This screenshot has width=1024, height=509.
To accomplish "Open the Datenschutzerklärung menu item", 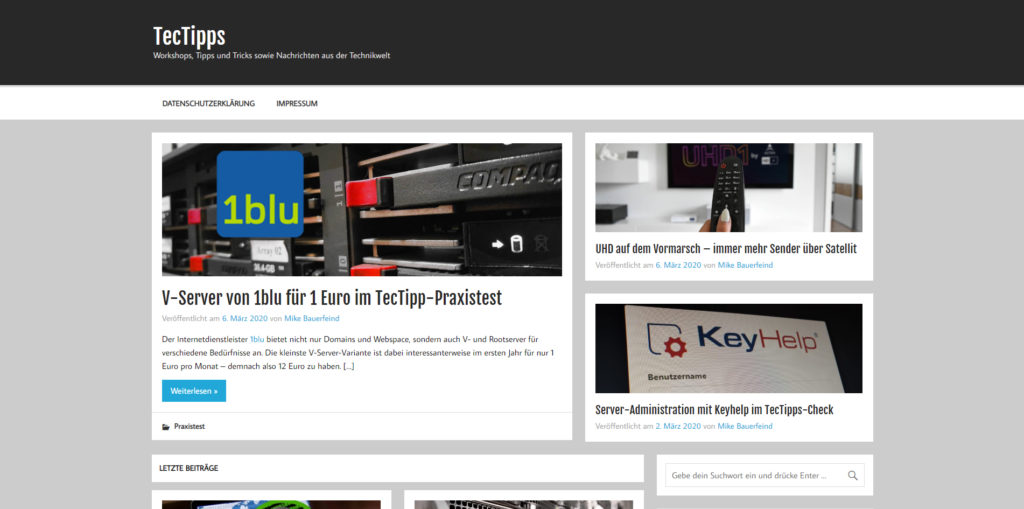I will click(208, 103).
